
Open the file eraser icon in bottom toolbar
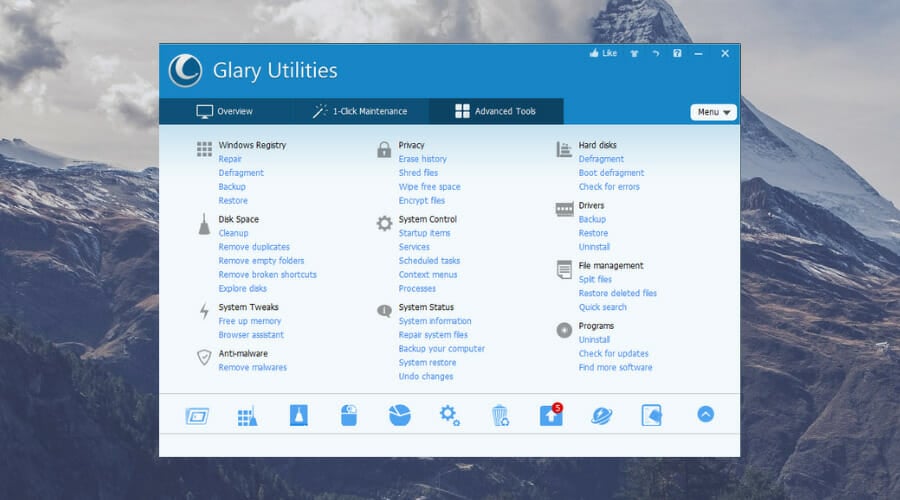click(x=651, y=415)
